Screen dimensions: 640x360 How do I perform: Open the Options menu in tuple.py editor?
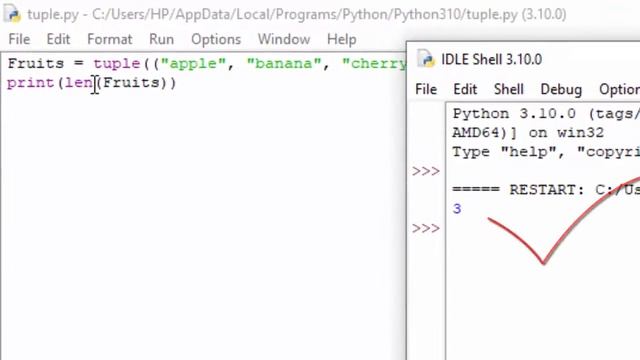pyautogui.click(x=216, y=40)
